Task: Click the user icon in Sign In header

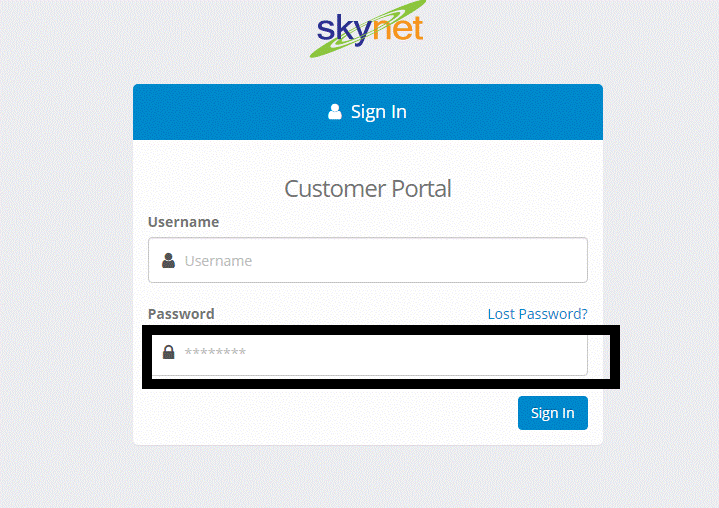Action: coord(335,111)
